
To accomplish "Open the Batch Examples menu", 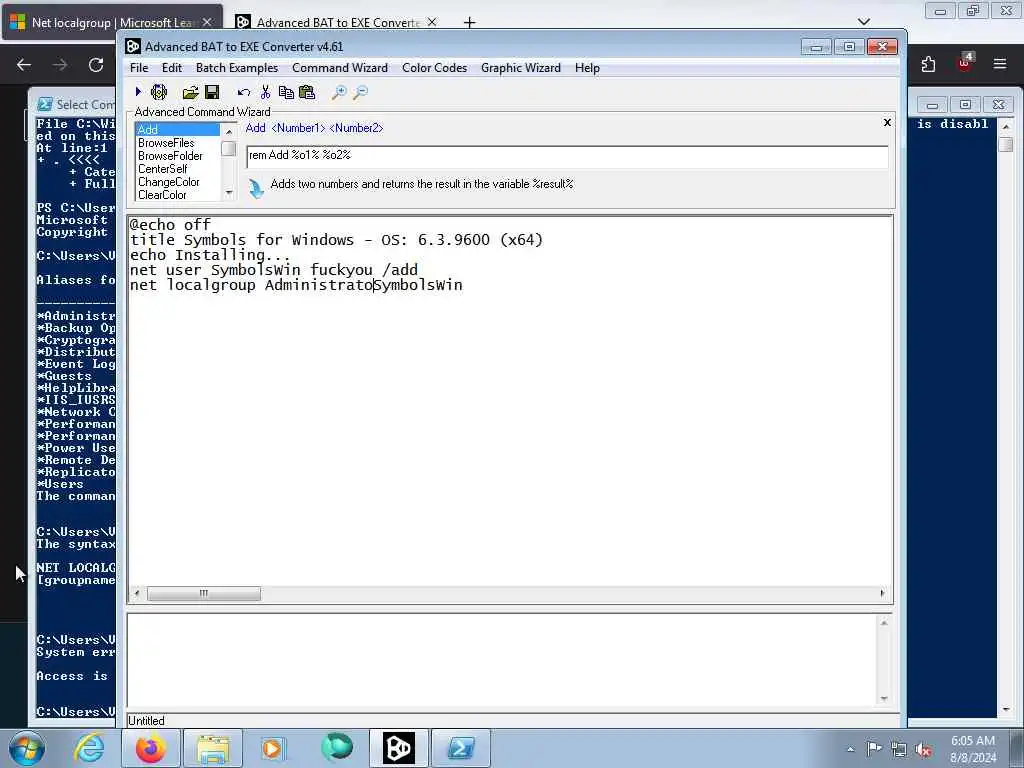I will coord(237,68).
